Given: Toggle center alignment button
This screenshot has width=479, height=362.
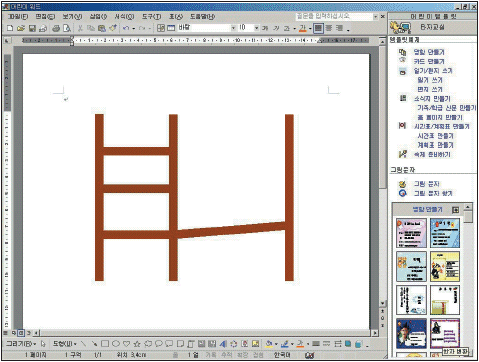Looking at the screenshot, I should (329, 28).
